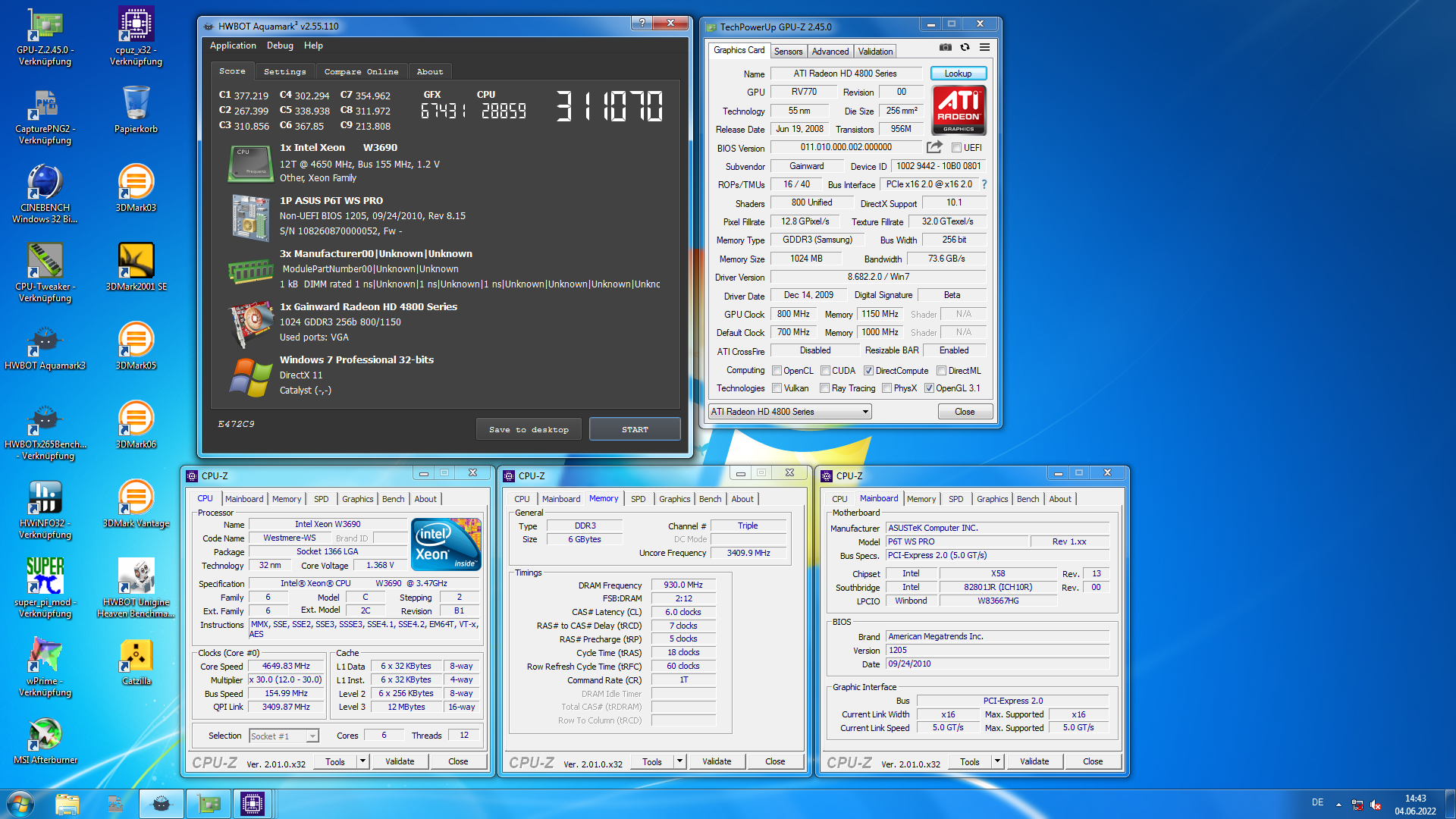Take GPU-Z screenshot with camera icon

[x=945, y=47]
